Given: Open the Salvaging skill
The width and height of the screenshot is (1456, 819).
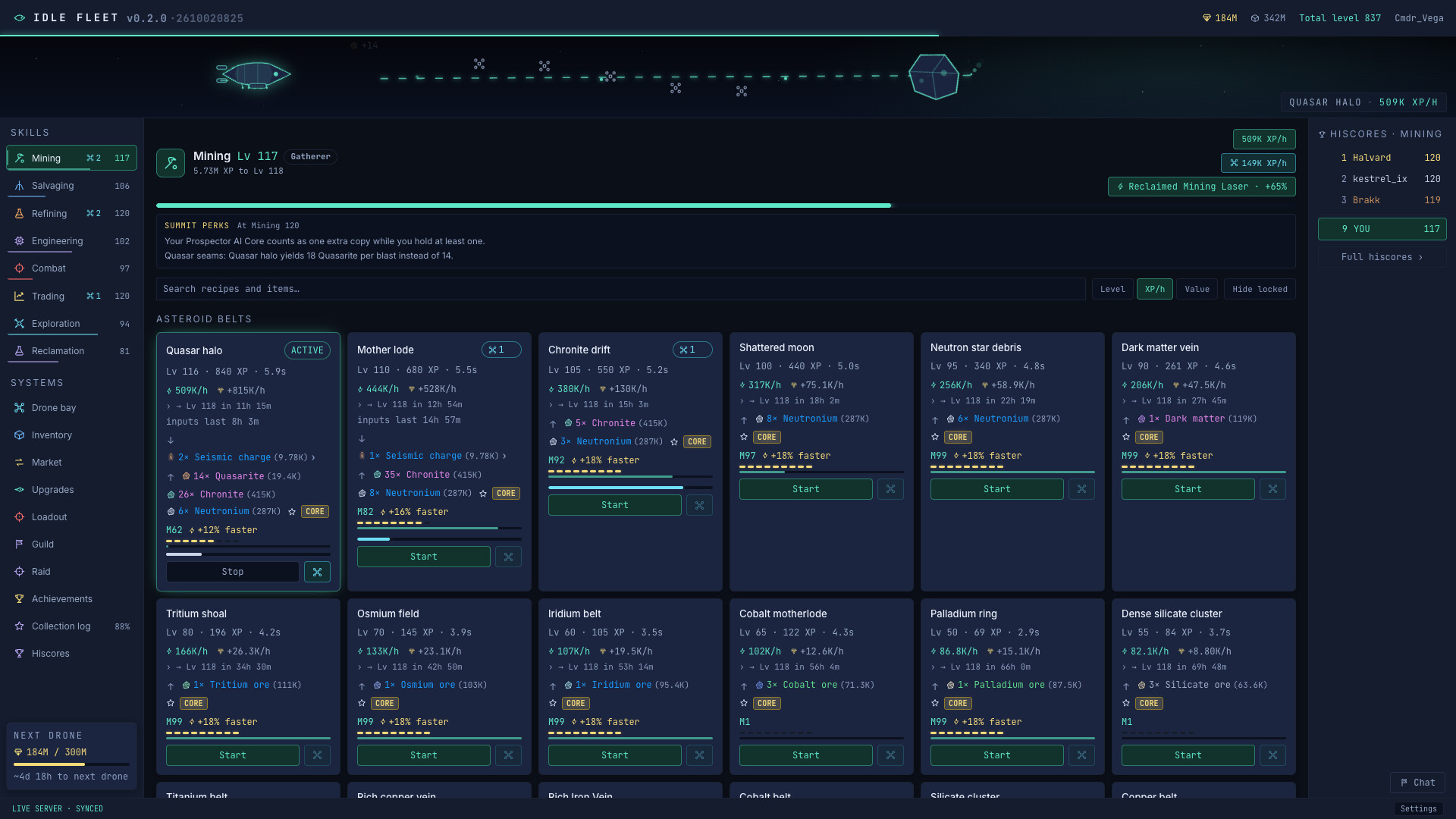Looking at the screenshot, I should [x=71, y=186].
